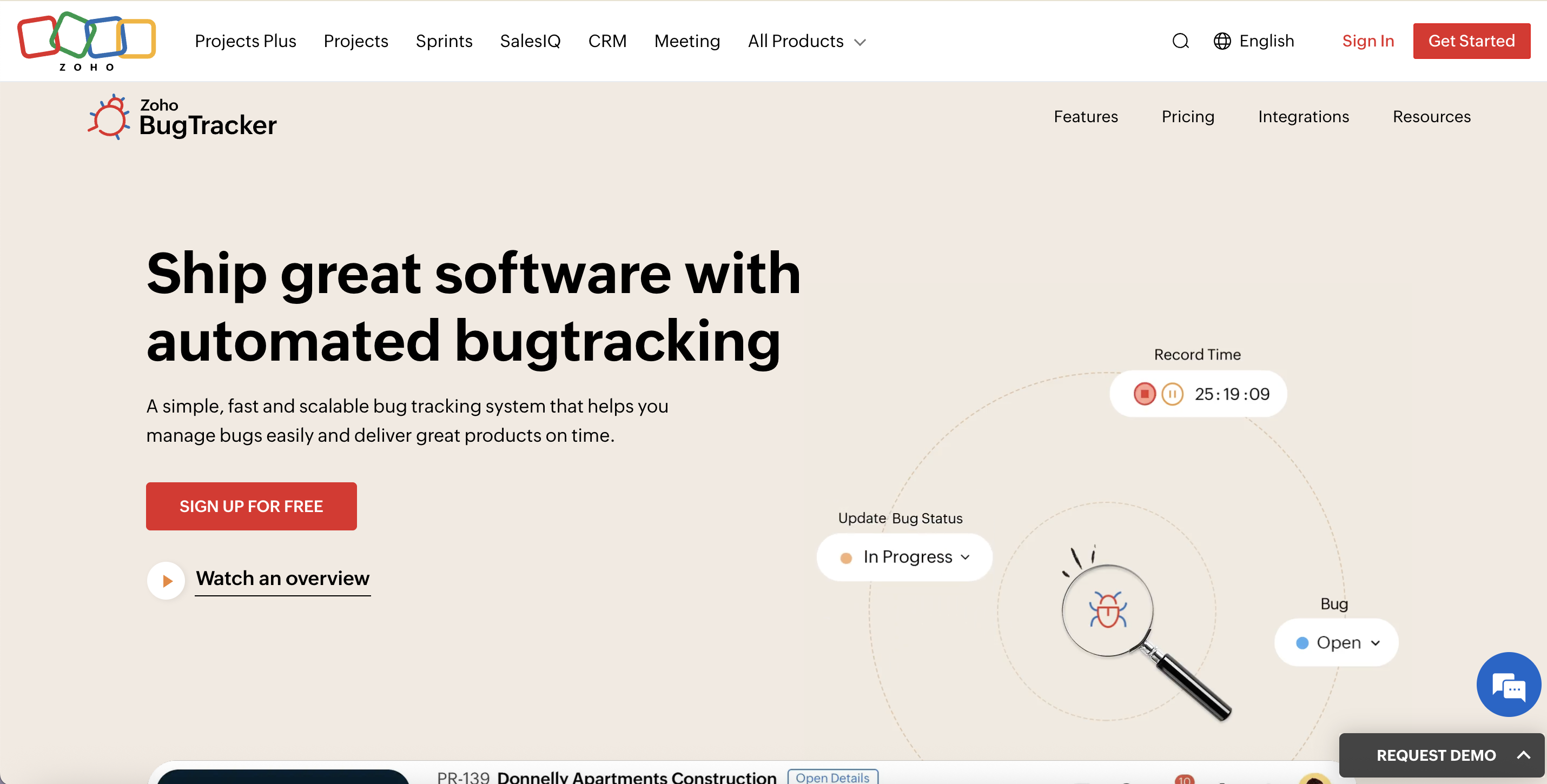
Task: Click the globe language icon
Action: (1222, 41)
